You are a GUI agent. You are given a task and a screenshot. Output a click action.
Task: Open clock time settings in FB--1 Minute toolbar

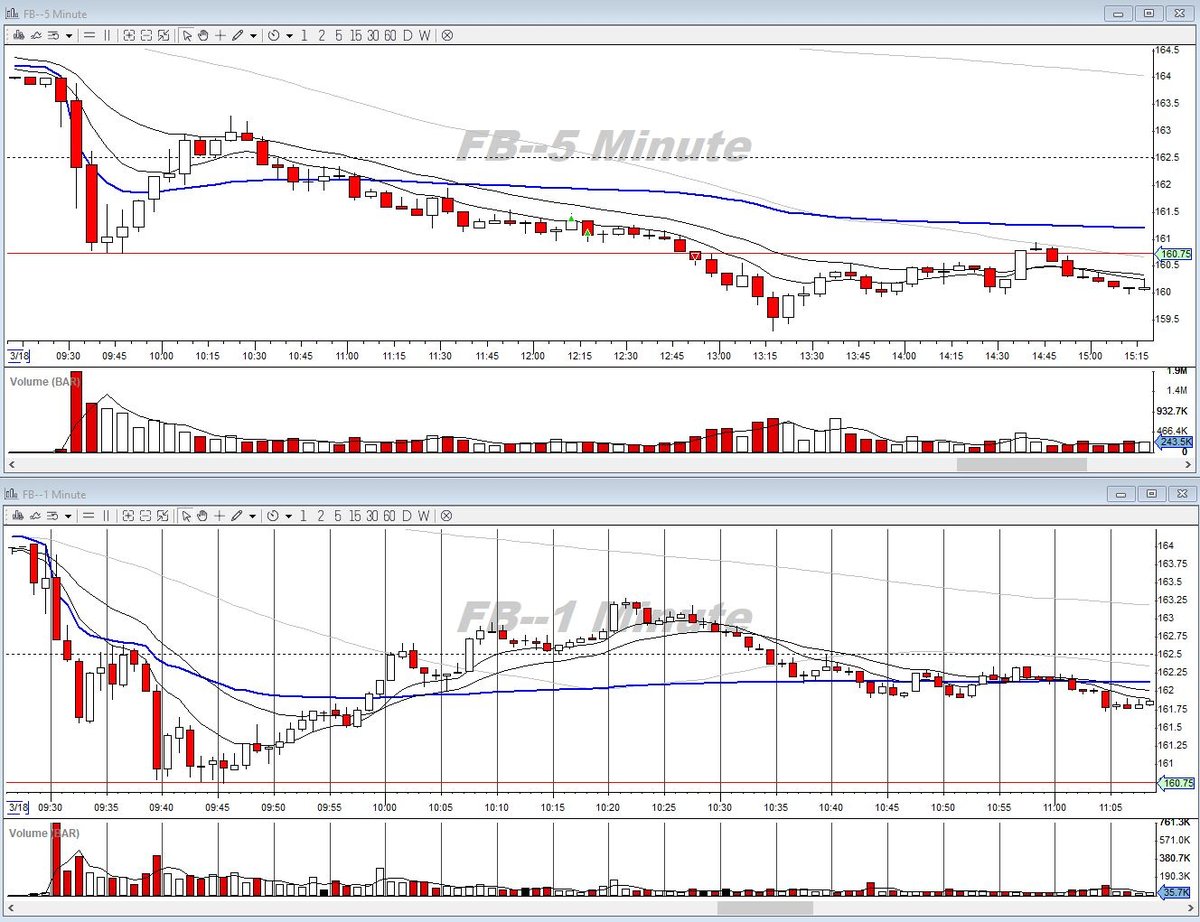point(273,516)
